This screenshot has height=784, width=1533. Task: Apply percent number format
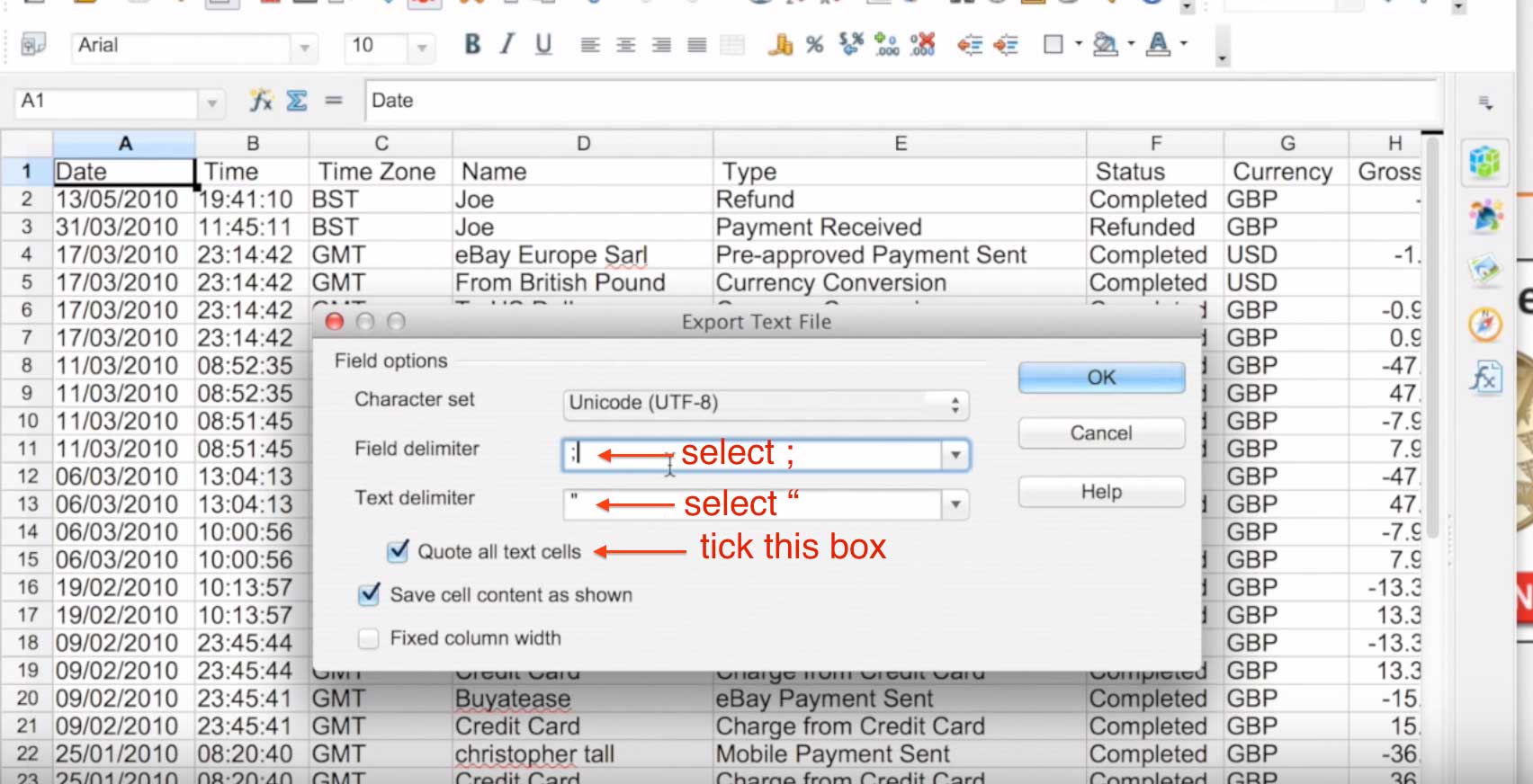(815, 45)
